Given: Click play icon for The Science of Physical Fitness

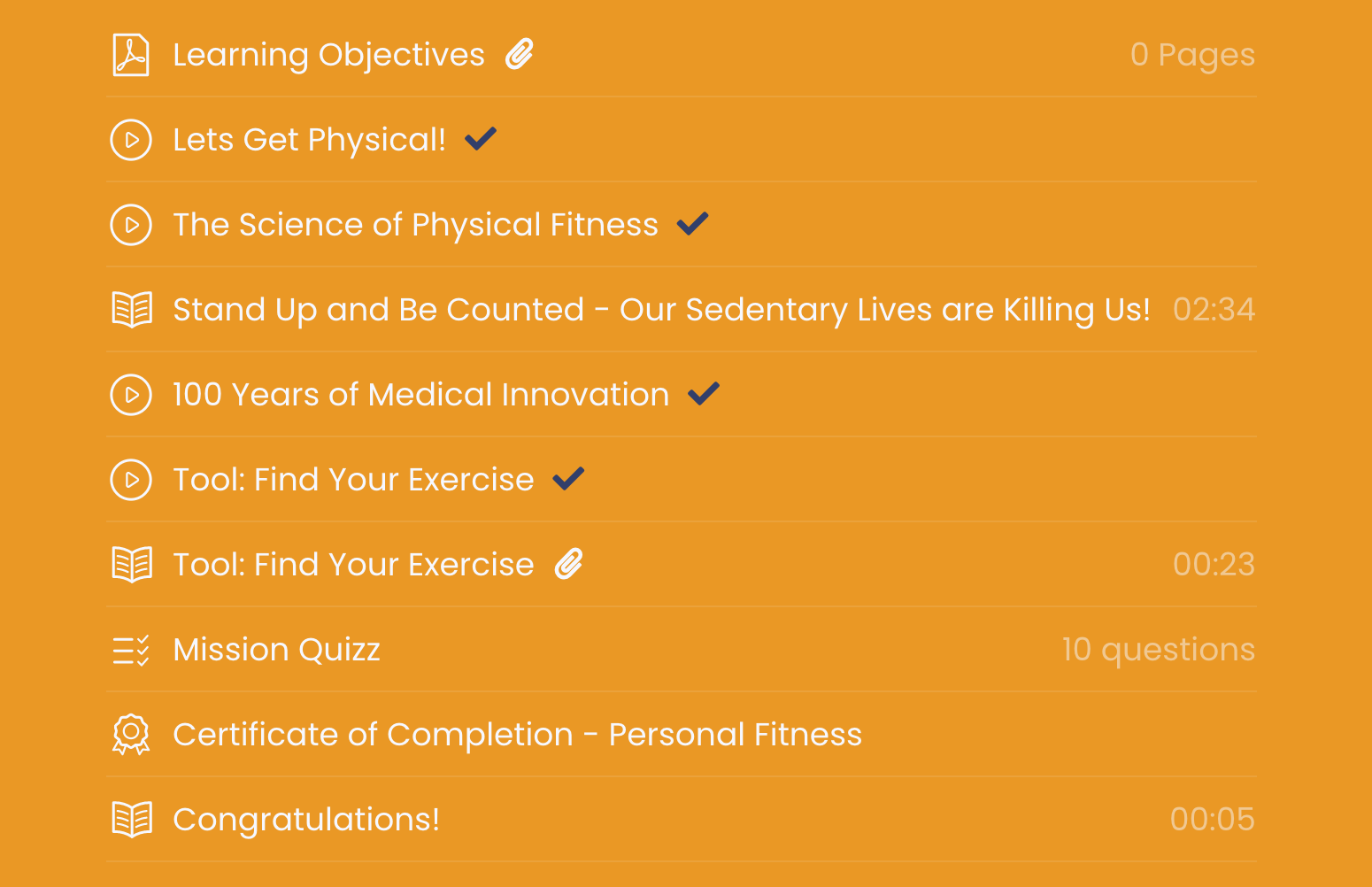Looking at the screenshot, I should 131,225.
